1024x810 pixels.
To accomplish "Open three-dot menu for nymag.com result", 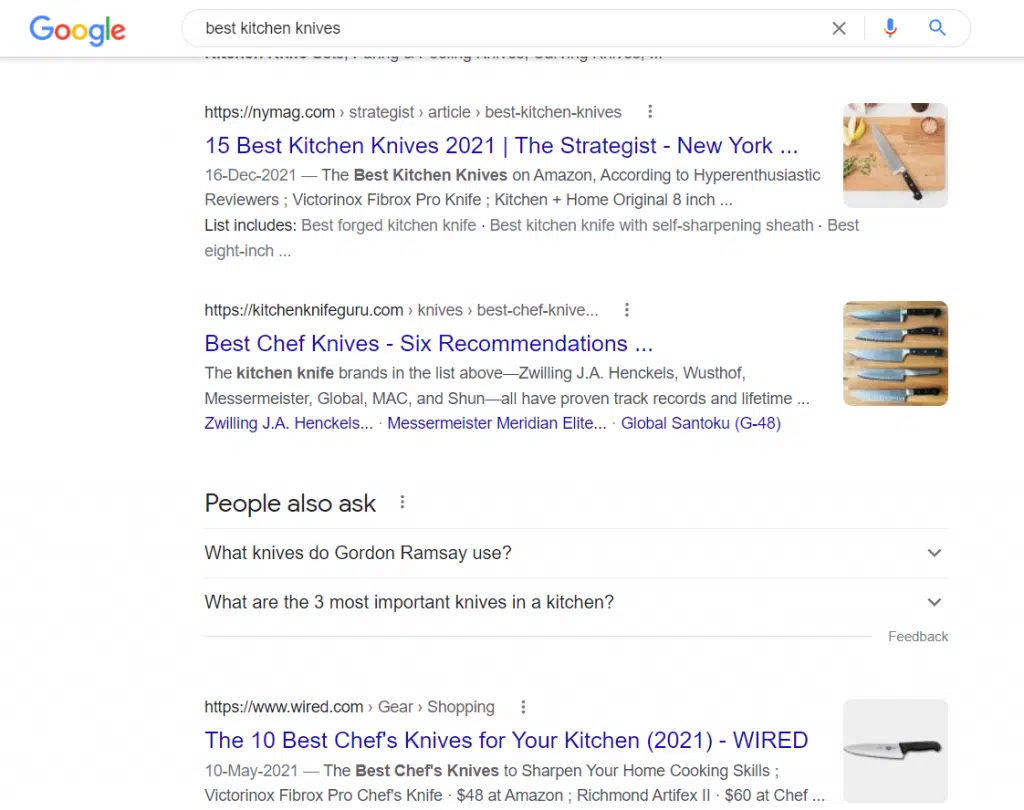I will click(650, 112).
